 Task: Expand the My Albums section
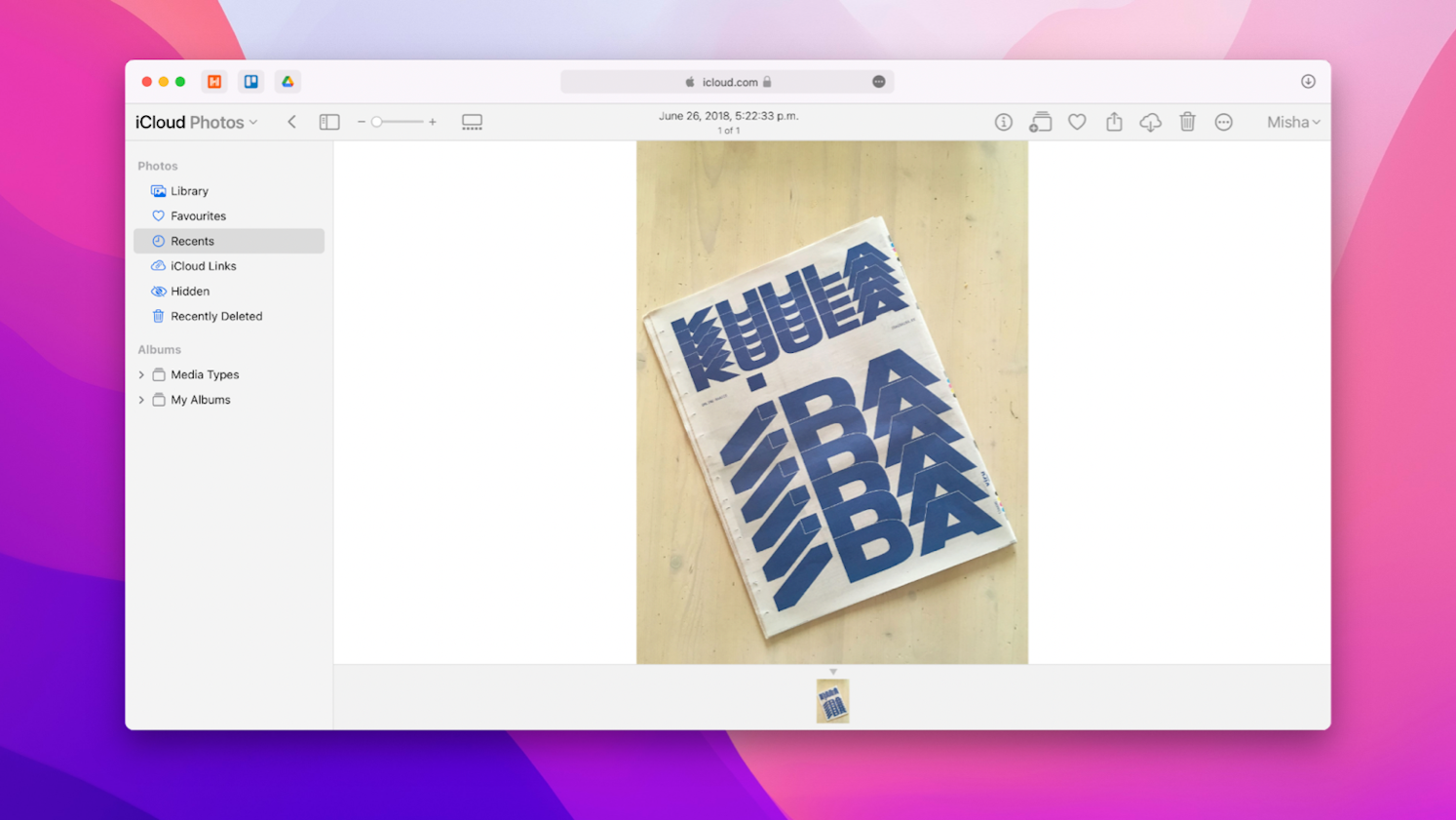[142, 400]
